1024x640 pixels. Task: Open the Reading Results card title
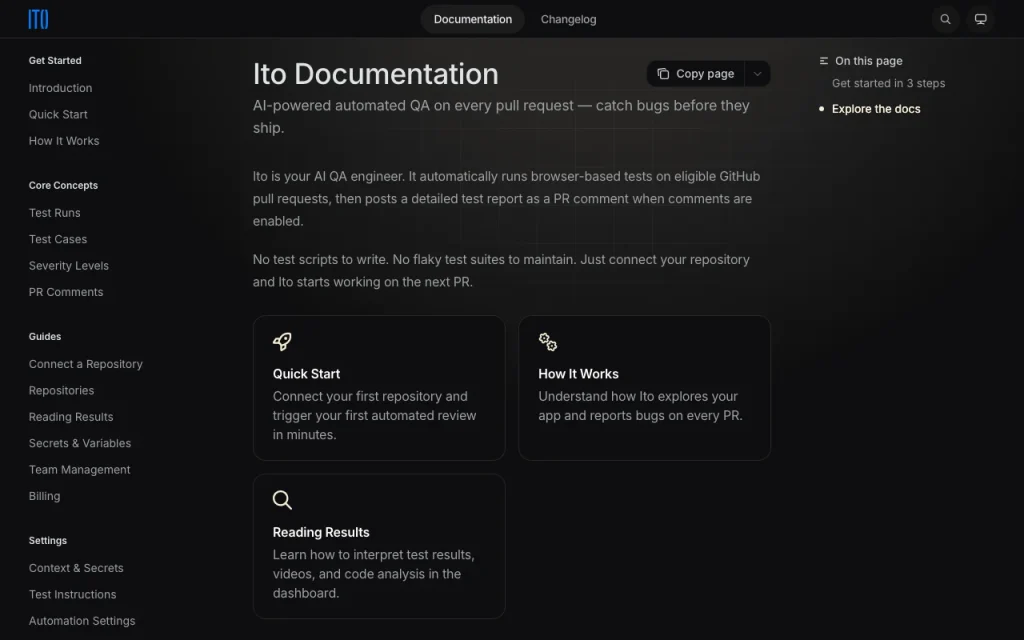coord(321,533)
